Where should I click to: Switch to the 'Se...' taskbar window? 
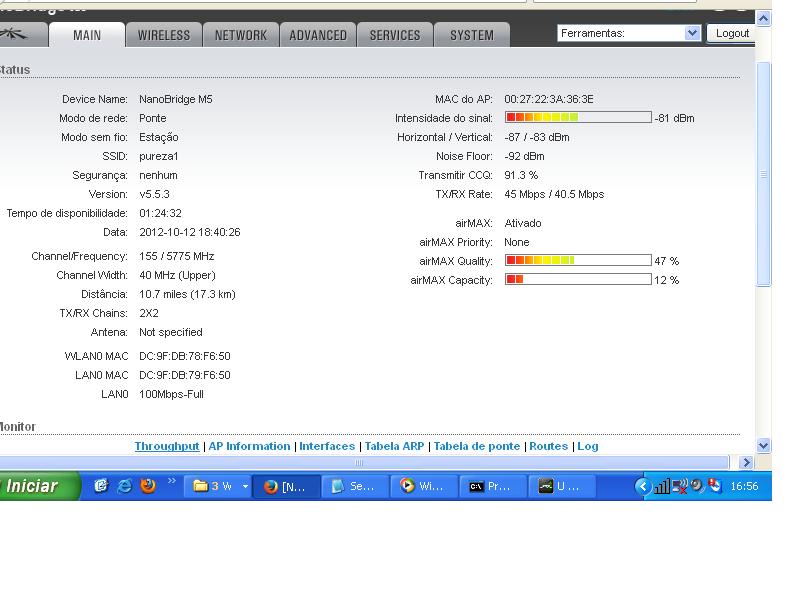(x=356, y=486)
